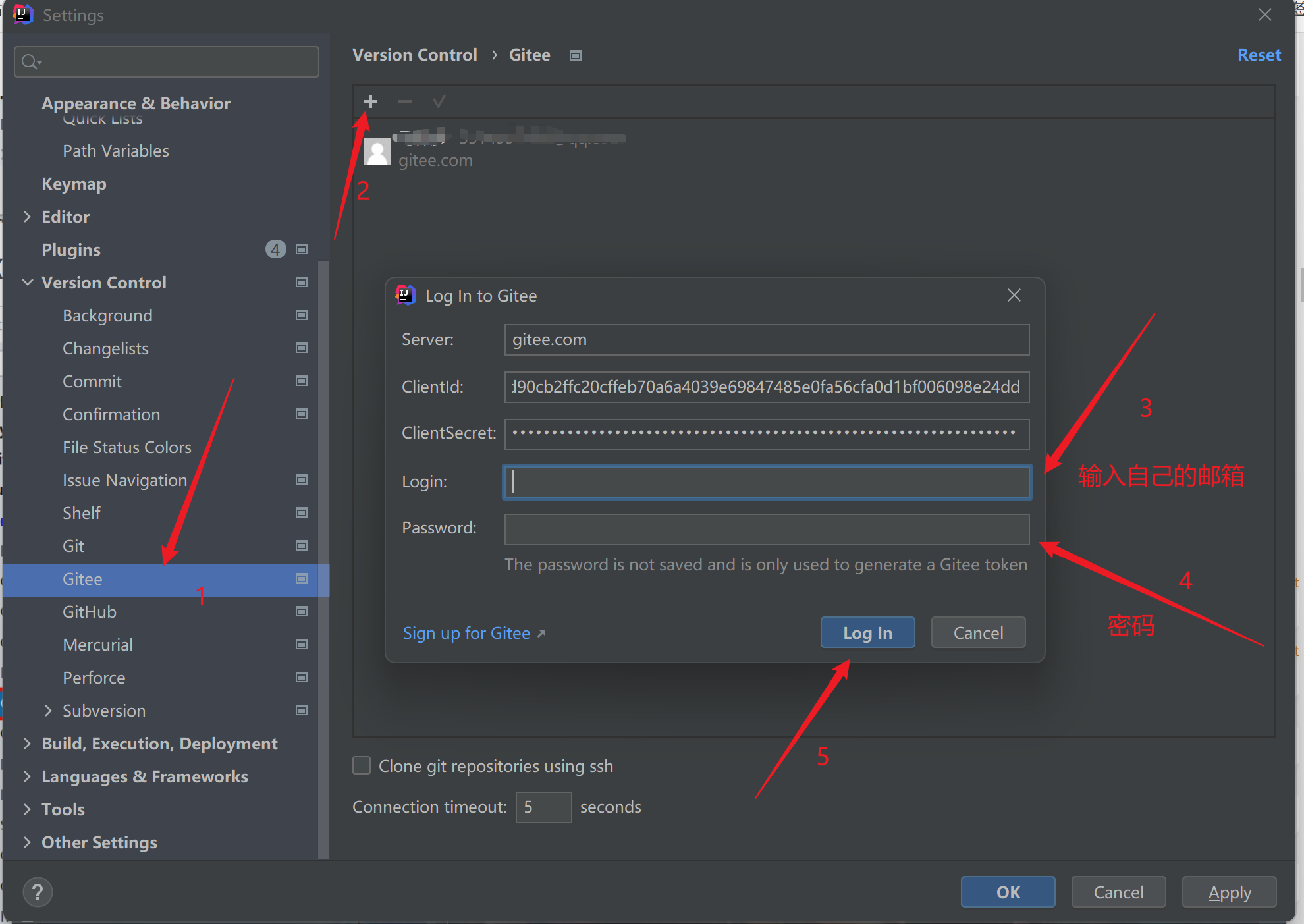Screen dimensions: 1304x924
Task: Expand the Editor settings section
Action: 27,217
